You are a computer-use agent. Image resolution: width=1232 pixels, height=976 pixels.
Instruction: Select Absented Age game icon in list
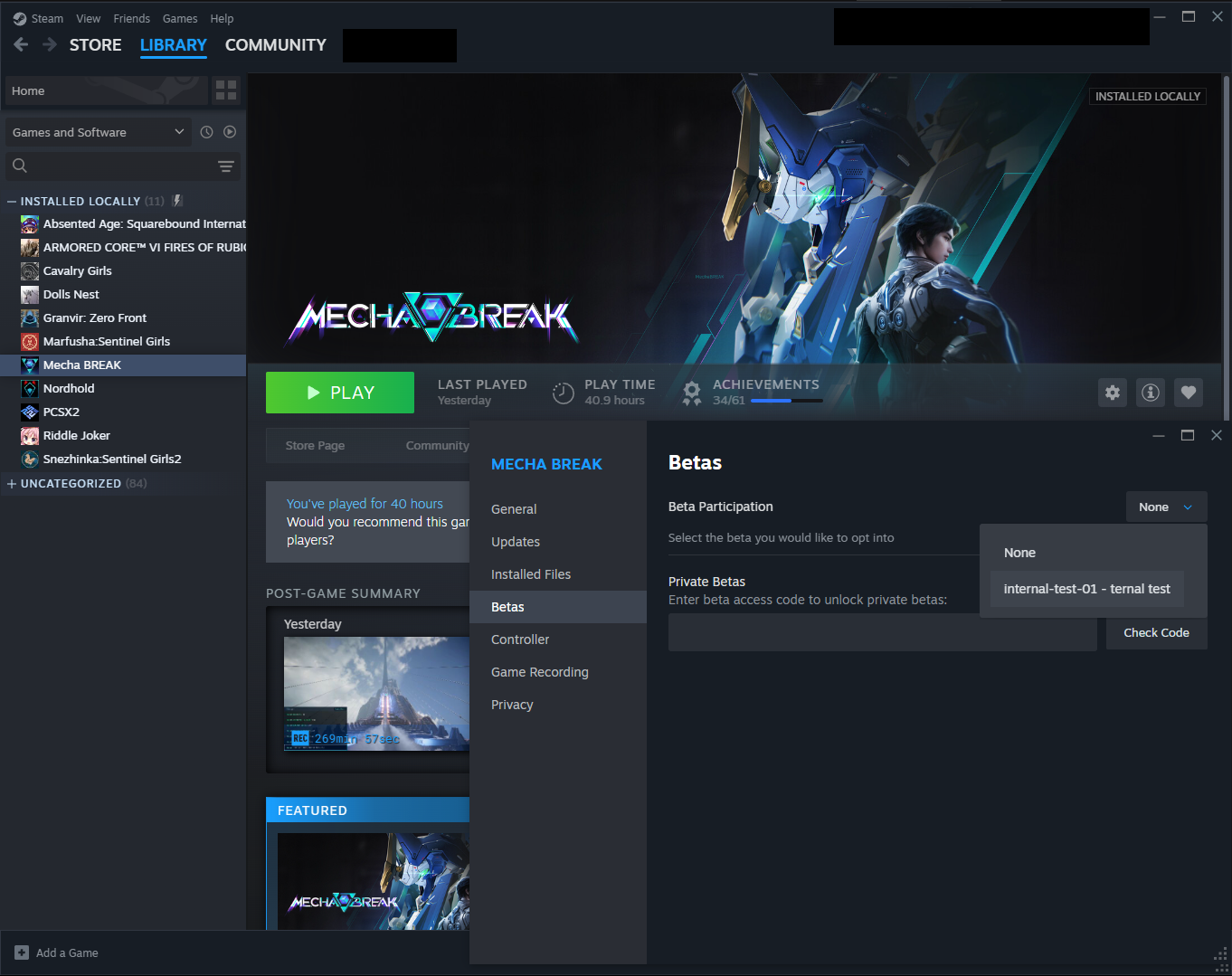(x=30, y=223)
